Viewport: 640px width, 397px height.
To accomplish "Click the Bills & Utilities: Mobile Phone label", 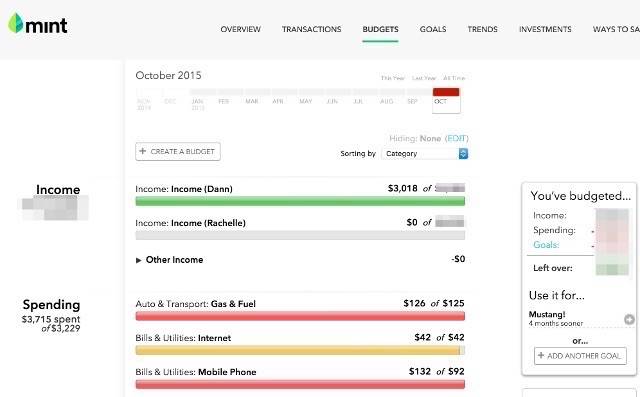I will click(x=196, y=372).
